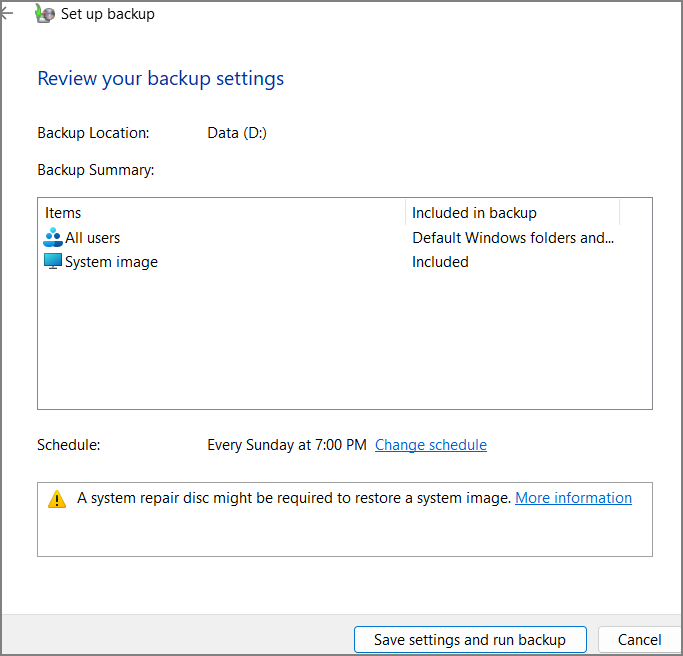
Task: Click the Every Sunday at 7:00 PM text
Action: tap(286, 445)
